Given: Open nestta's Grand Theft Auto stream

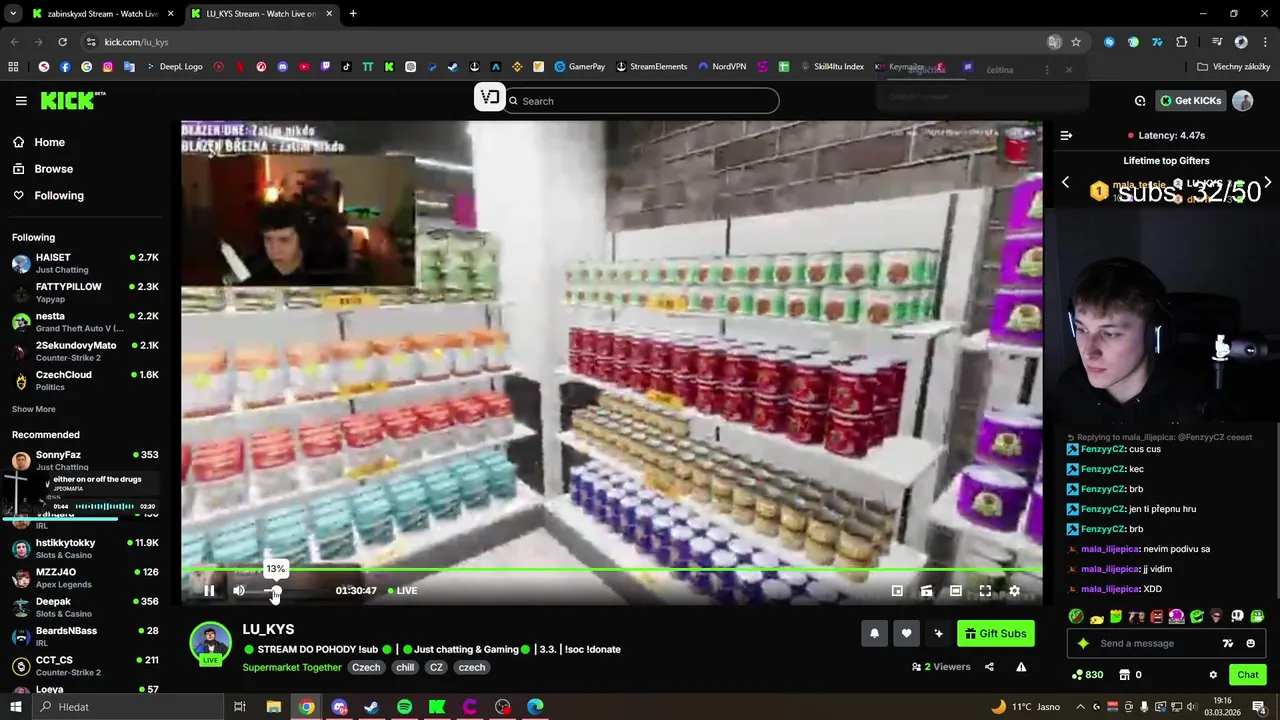Looking at the screenshot, I should (85, 321).
